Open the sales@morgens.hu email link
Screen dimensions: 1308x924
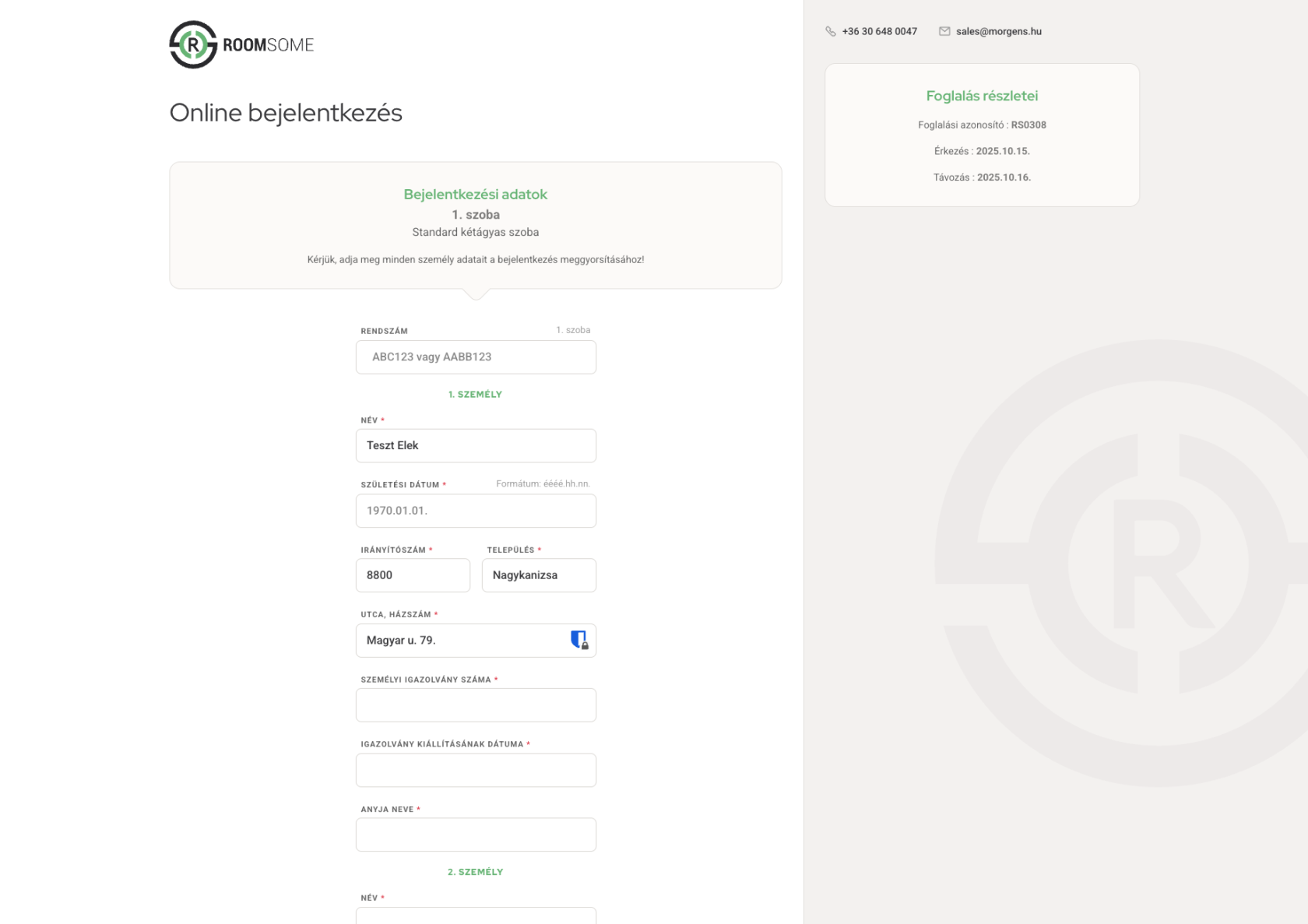click(x=998, y=32)
